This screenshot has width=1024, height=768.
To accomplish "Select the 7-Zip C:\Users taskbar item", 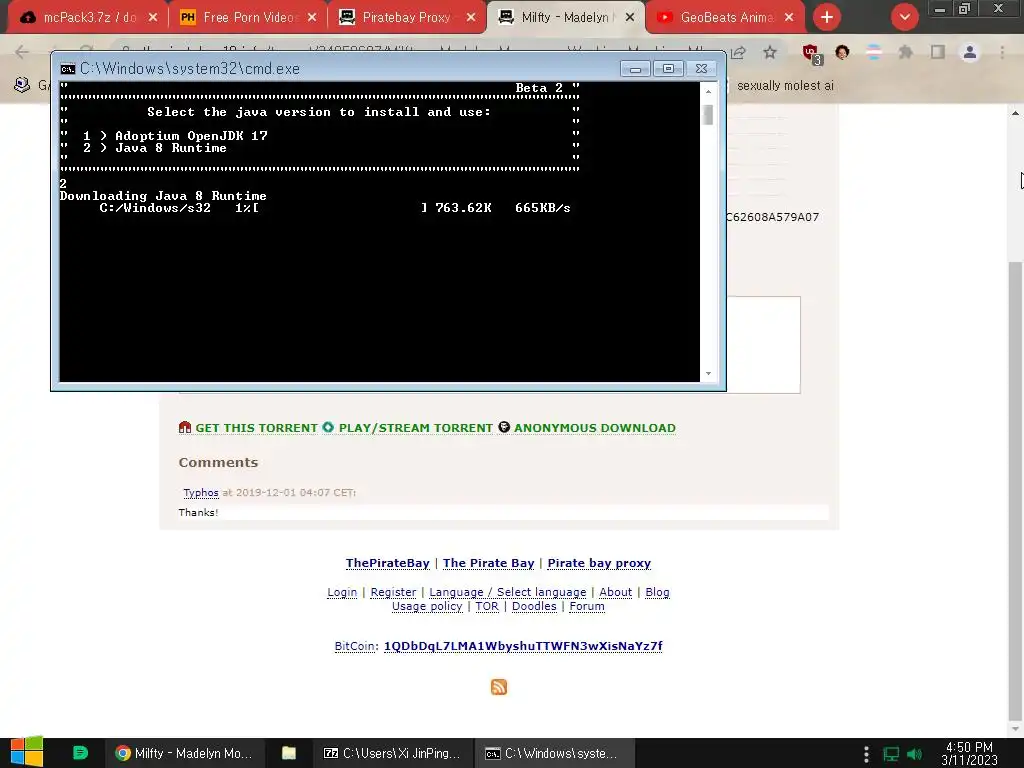I will tap(392, 754).
